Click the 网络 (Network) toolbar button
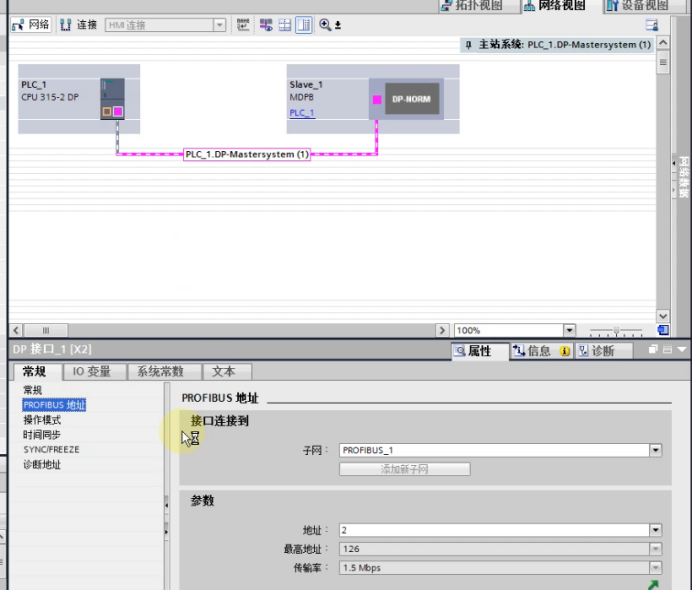692x590 pixels. click(30, 25)
